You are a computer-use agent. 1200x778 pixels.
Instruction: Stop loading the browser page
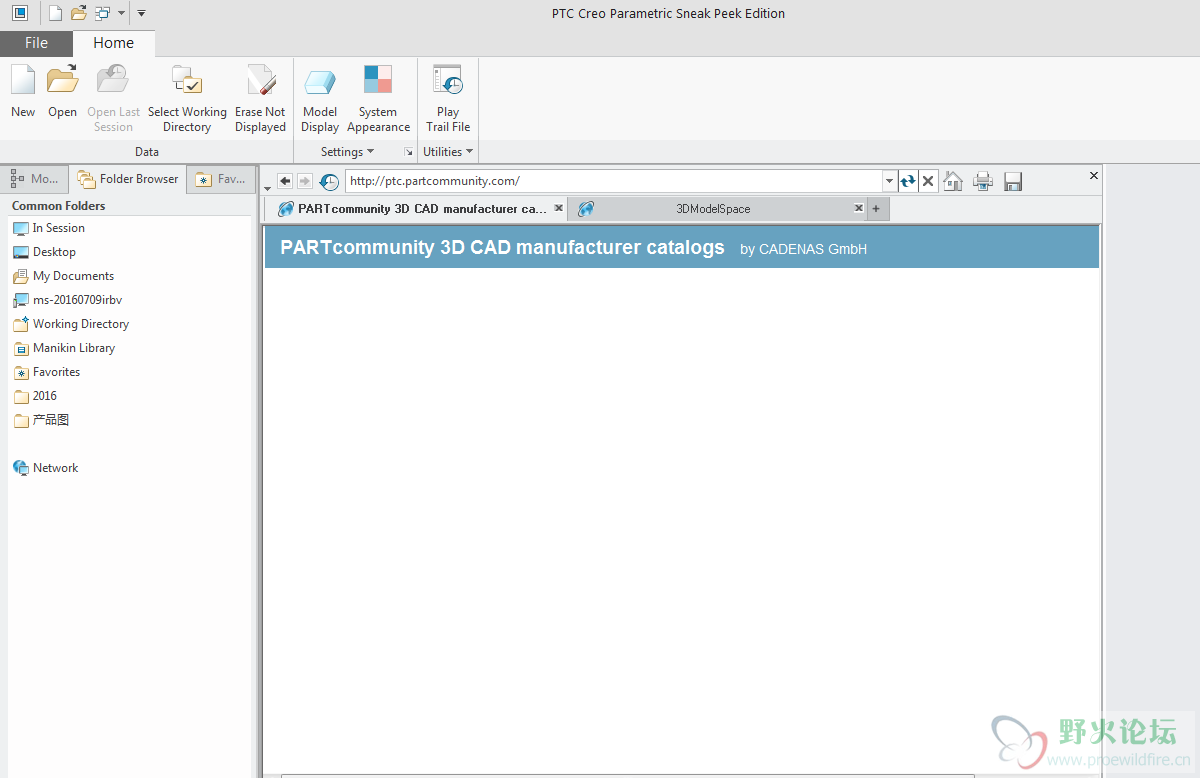point(928,181)
